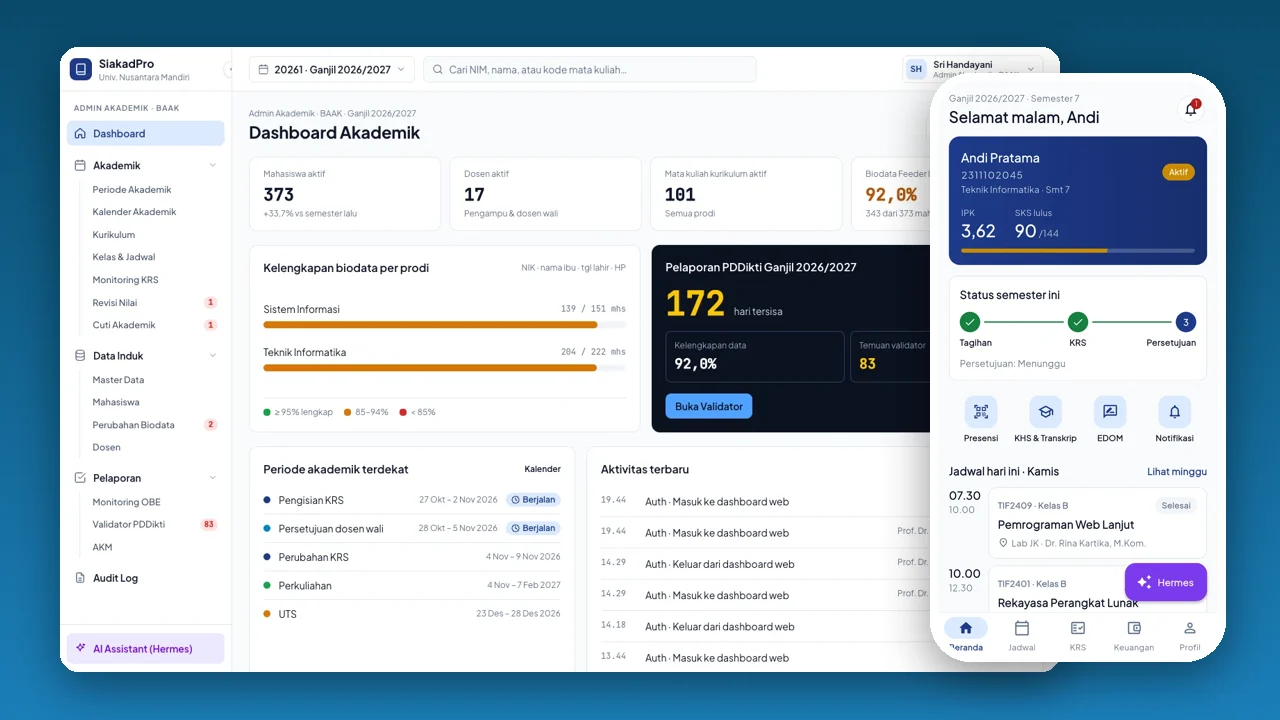This screenshot has height=720, width=1280.
Task: Switch to the Keuangan tab in mobile app
Action: (x=1134, y=635)
